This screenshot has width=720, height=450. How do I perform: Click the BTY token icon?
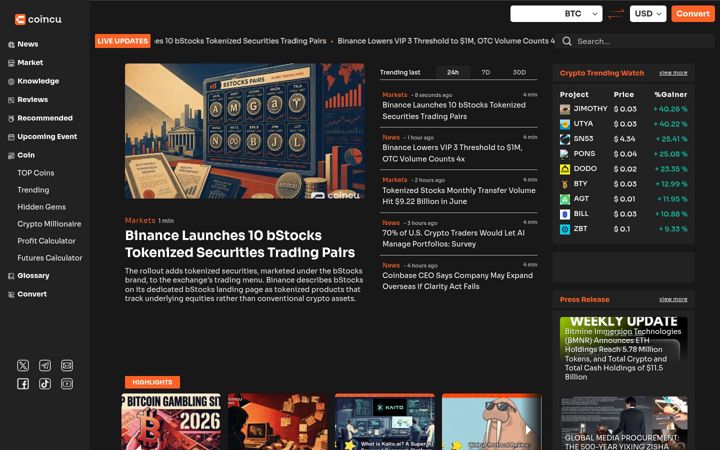click(565, 184)
